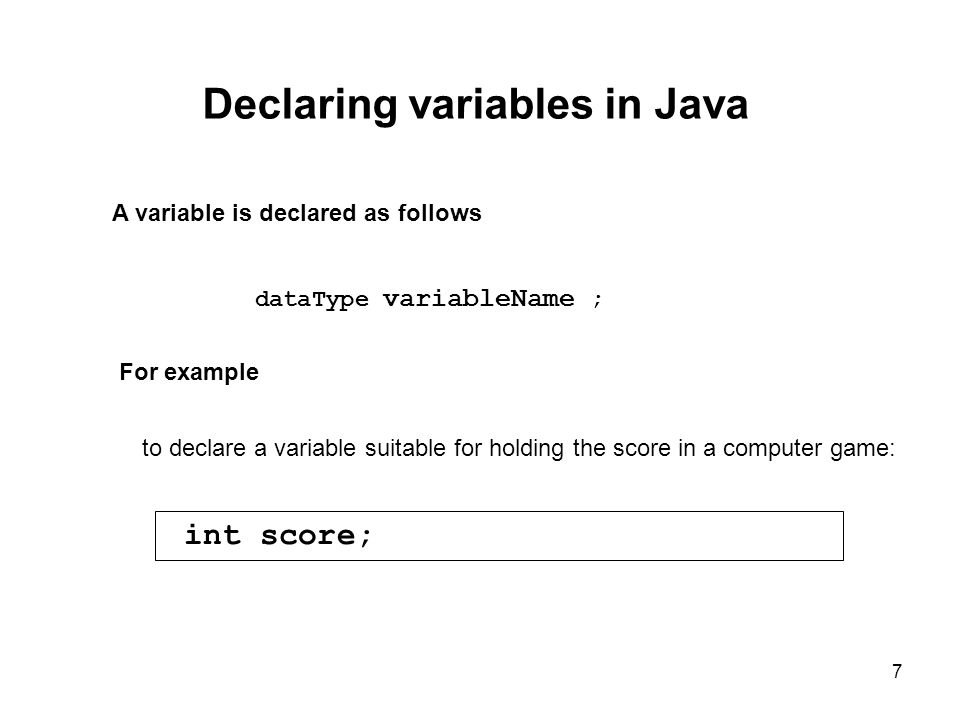Click the words "computer game:" in the sentence
960x720 pixels.
click(x=809, y=449)
